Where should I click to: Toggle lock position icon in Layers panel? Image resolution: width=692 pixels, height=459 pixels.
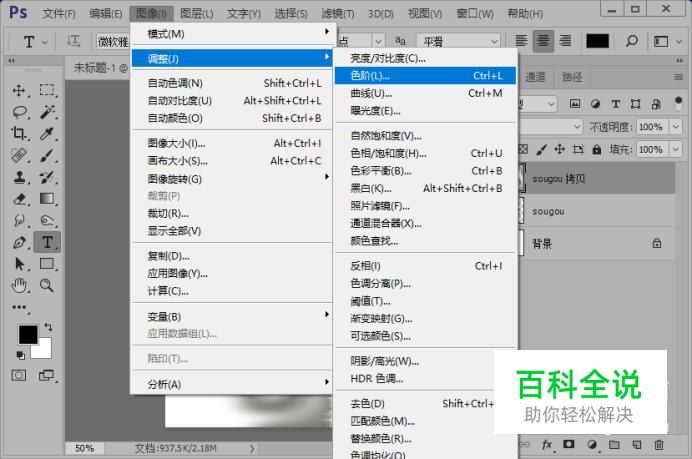(x=560, y=149)
